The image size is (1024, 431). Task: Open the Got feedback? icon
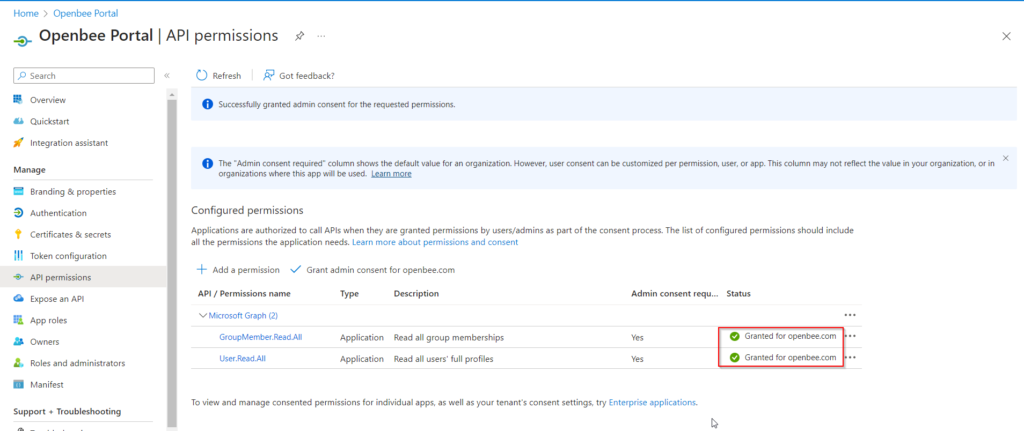268,76
